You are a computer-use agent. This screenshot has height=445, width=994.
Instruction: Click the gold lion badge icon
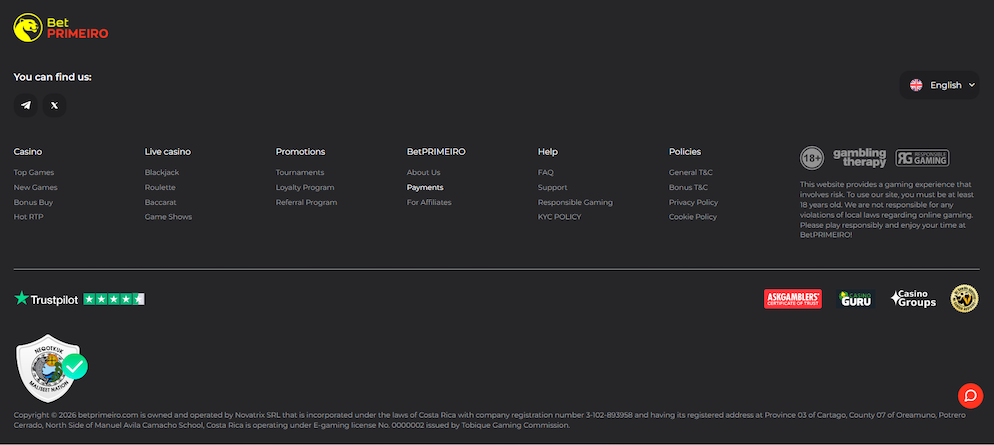pyautogui.click(x=964, y=299)
